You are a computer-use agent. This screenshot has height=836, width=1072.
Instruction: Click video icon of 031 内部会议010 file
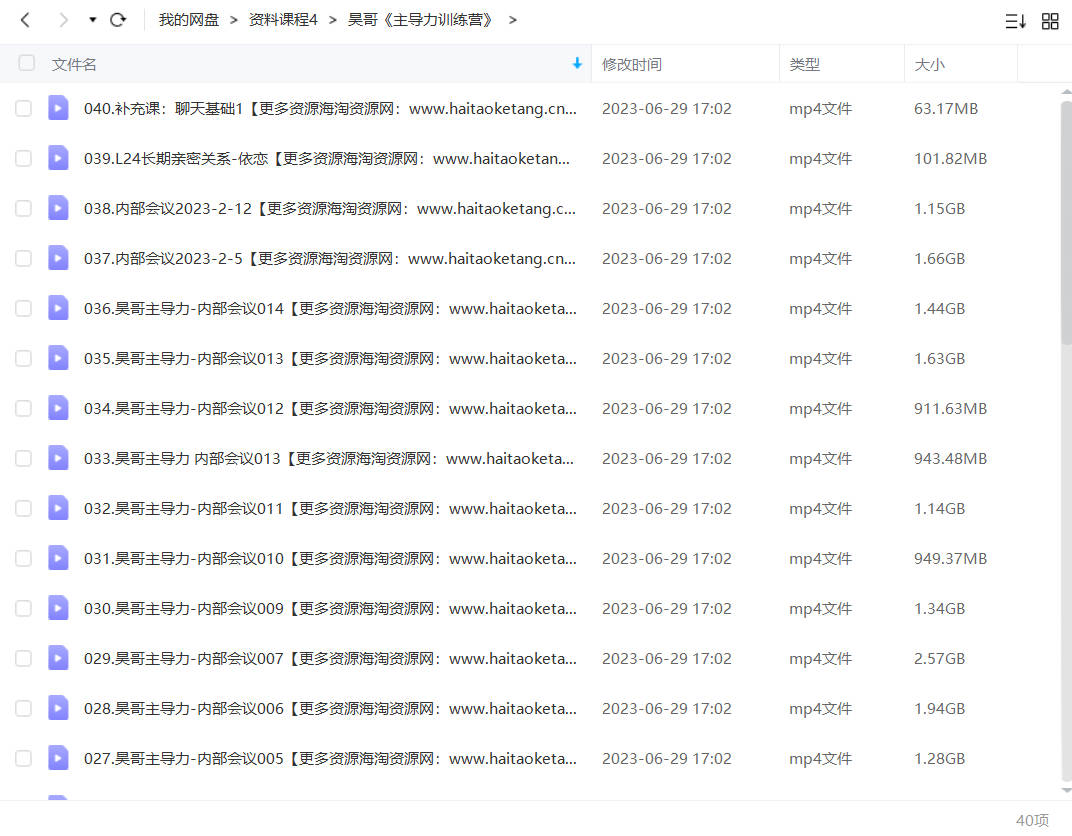coord(58,558)
